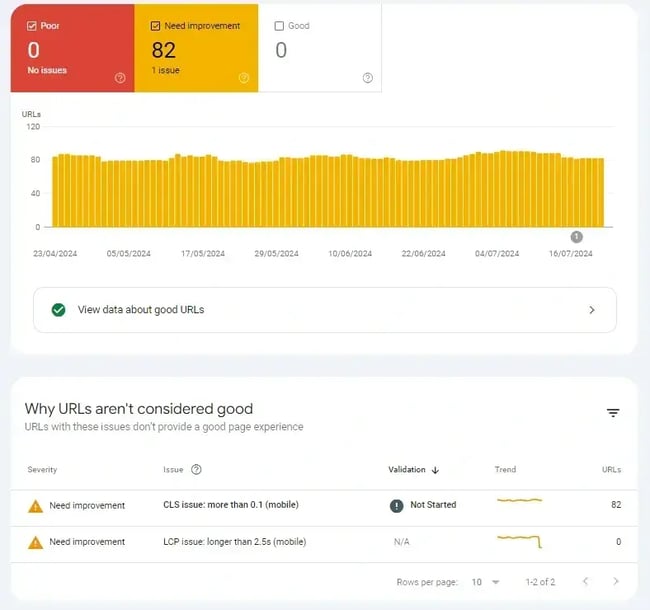Click Not Started status icon
Image resolution: width=650 pixels, height=610 pixels.
(397, 505)
